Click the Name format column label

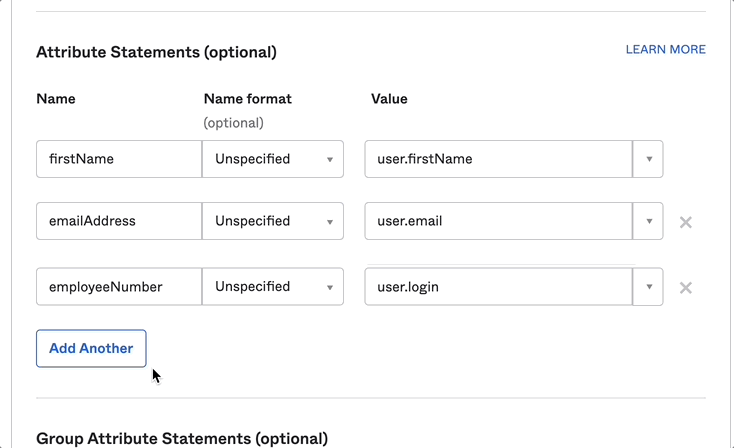(247, 99)
